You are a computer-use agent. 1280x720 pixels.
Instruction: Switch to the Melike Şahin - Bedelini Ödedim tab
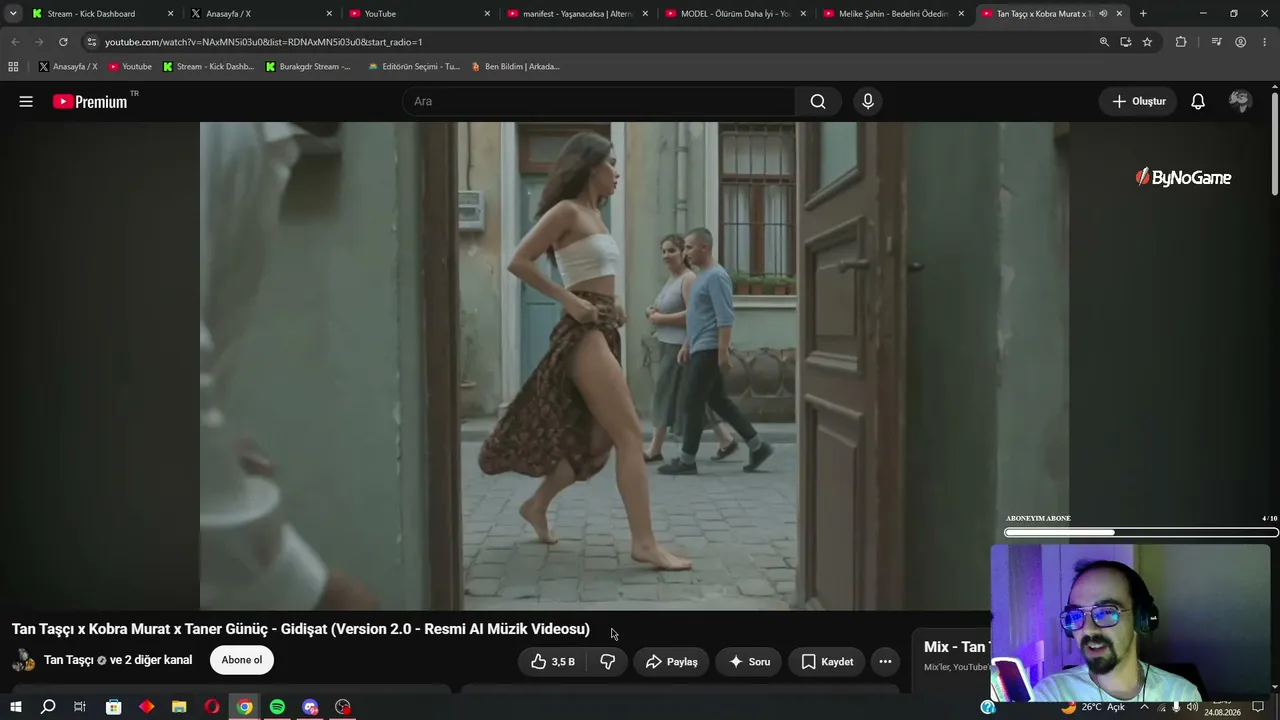point(894,14)
